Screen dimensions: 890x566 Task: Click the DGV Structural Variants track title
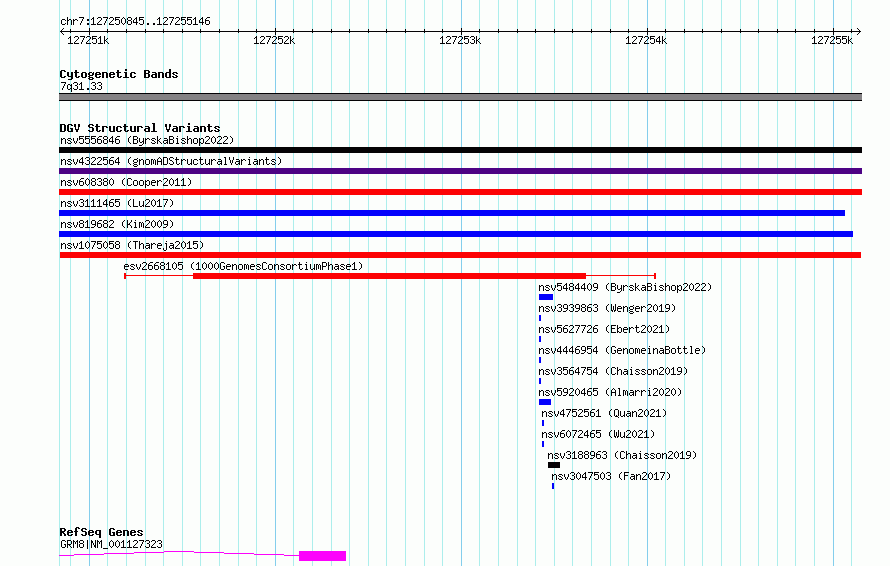(x=140, y=128)
